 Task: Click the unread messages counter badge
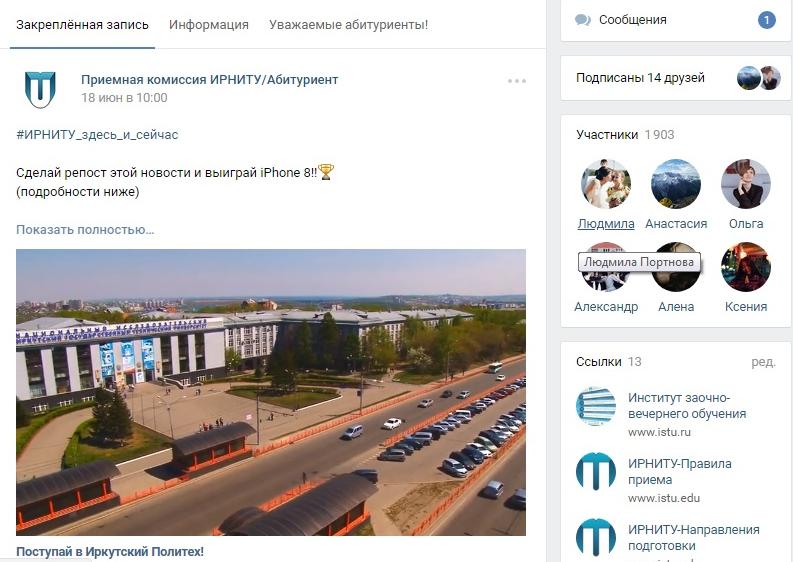point(766,20)
